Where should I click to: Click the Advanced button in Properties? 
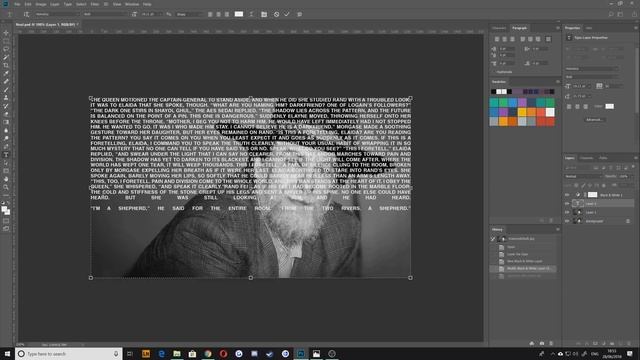pyautogui.click(x=594, y=120)
